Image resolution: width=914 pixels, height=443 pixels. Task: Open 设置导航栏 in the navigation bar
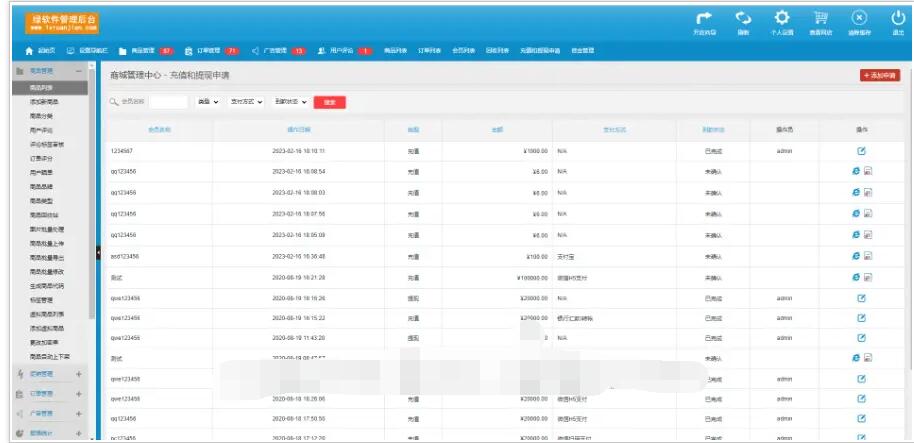point(87,51)
